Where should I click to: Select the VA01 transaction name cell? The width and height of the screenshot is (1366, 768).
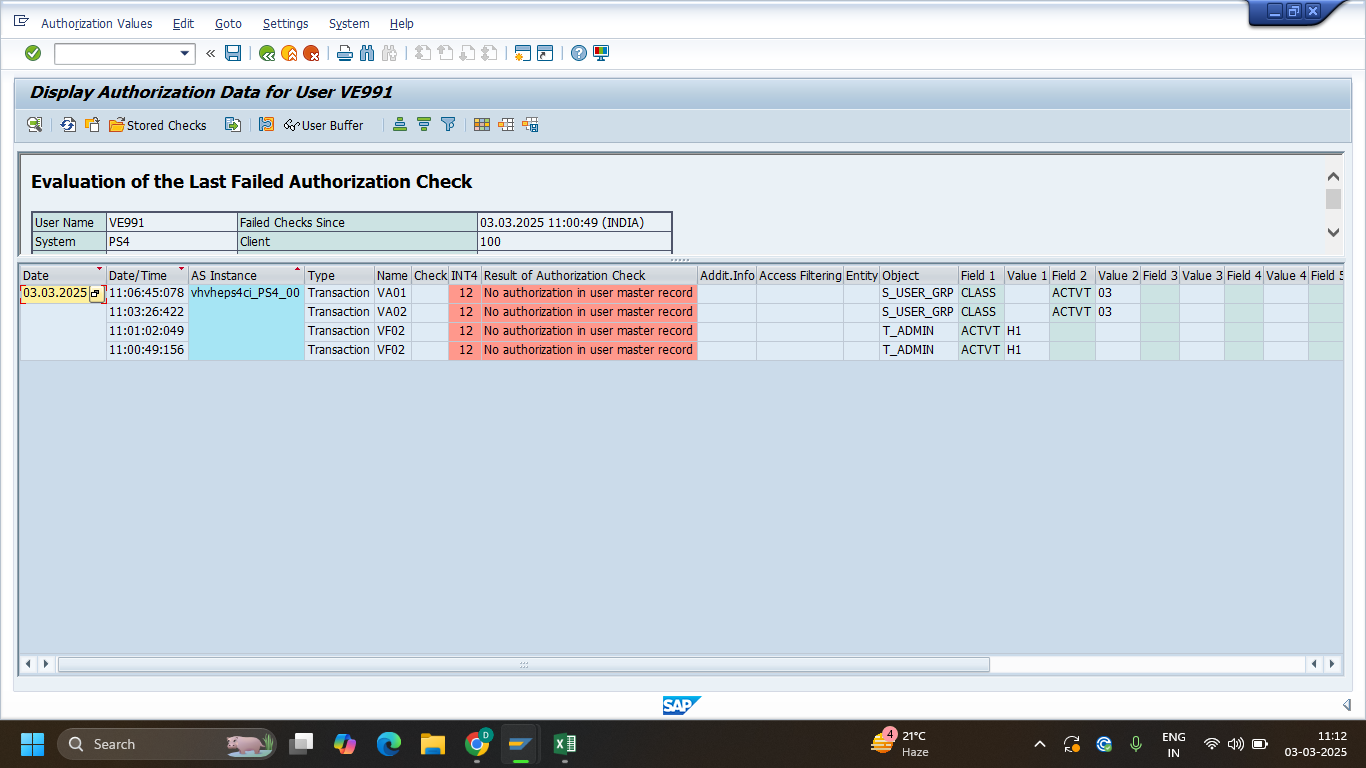[x=392, y=293]
